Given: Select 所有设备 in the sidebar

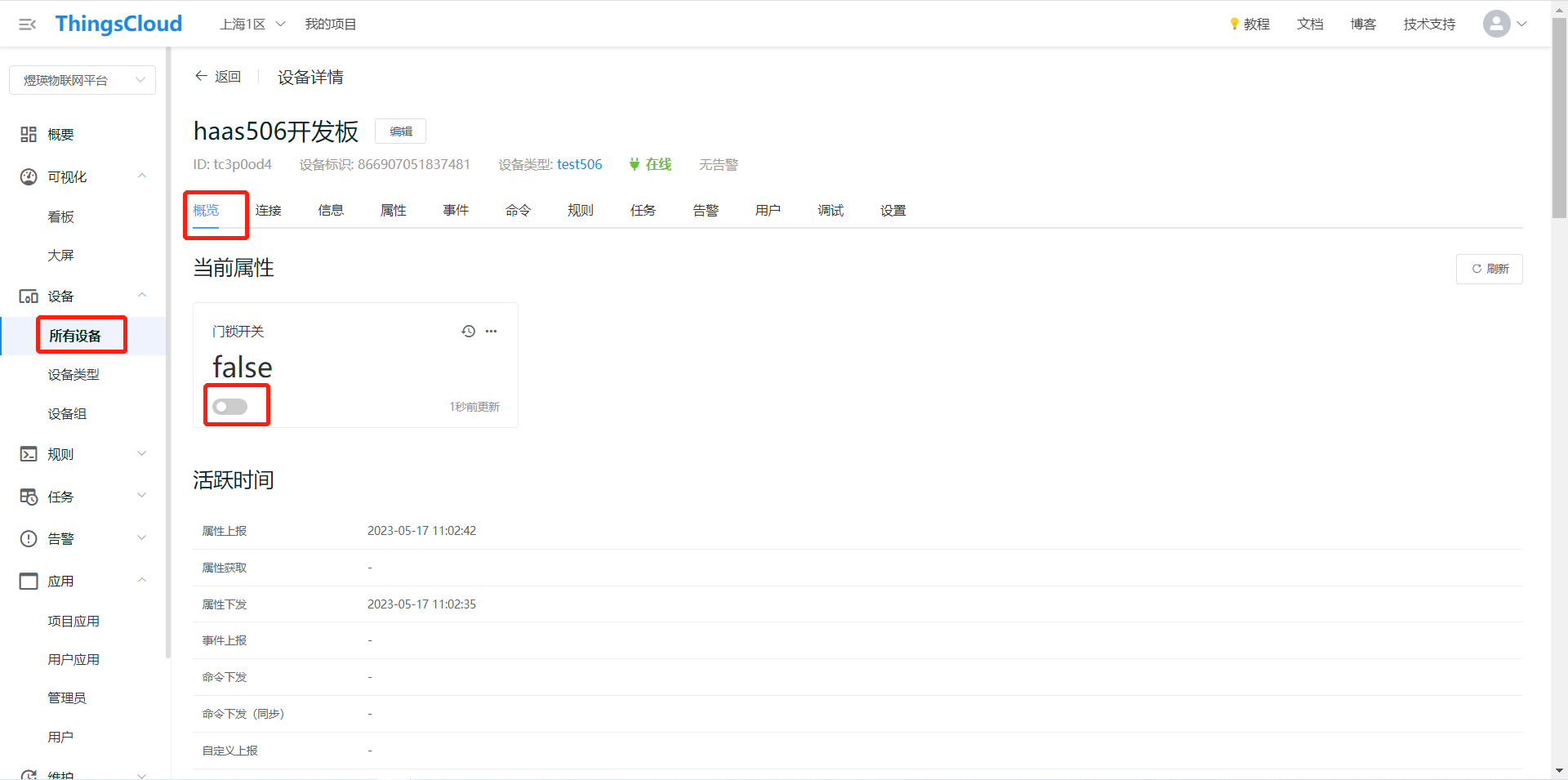Looking at the screenshot, I should [x=75, y=336].
